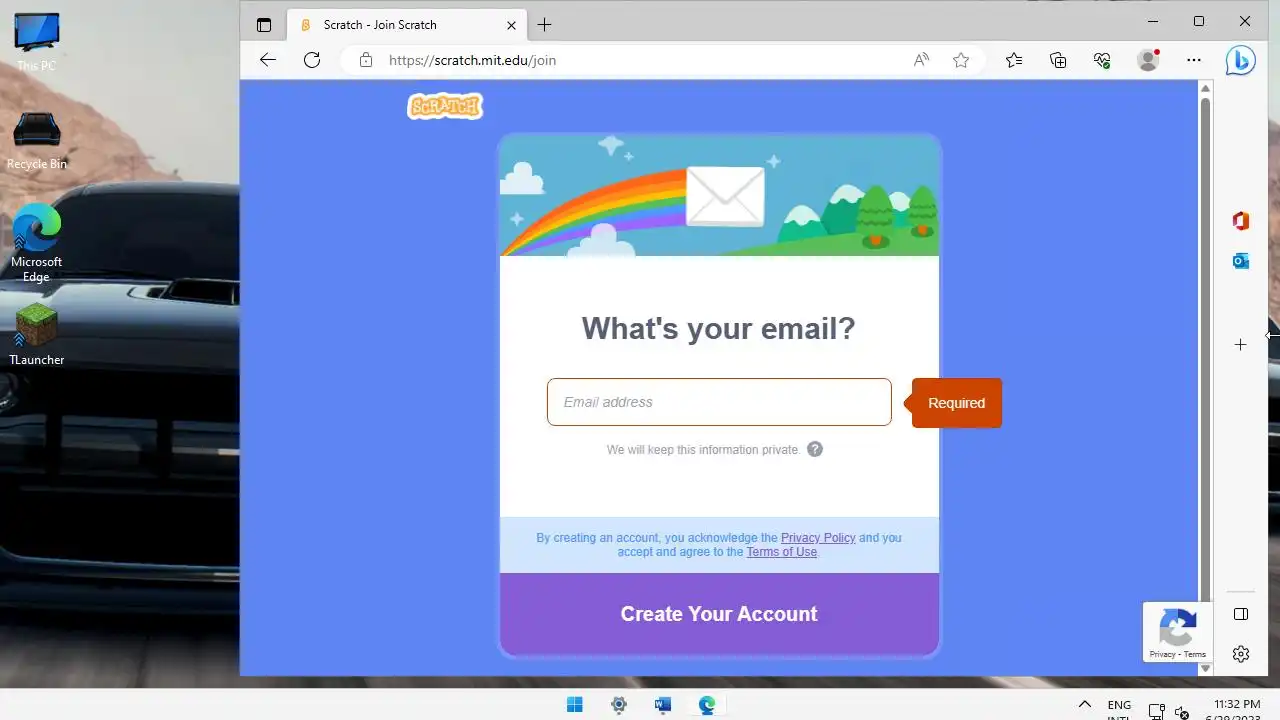Click the reCAPTCHA Privacy link
Viewport: 1280px width, 720px height.
(1162, 655)
